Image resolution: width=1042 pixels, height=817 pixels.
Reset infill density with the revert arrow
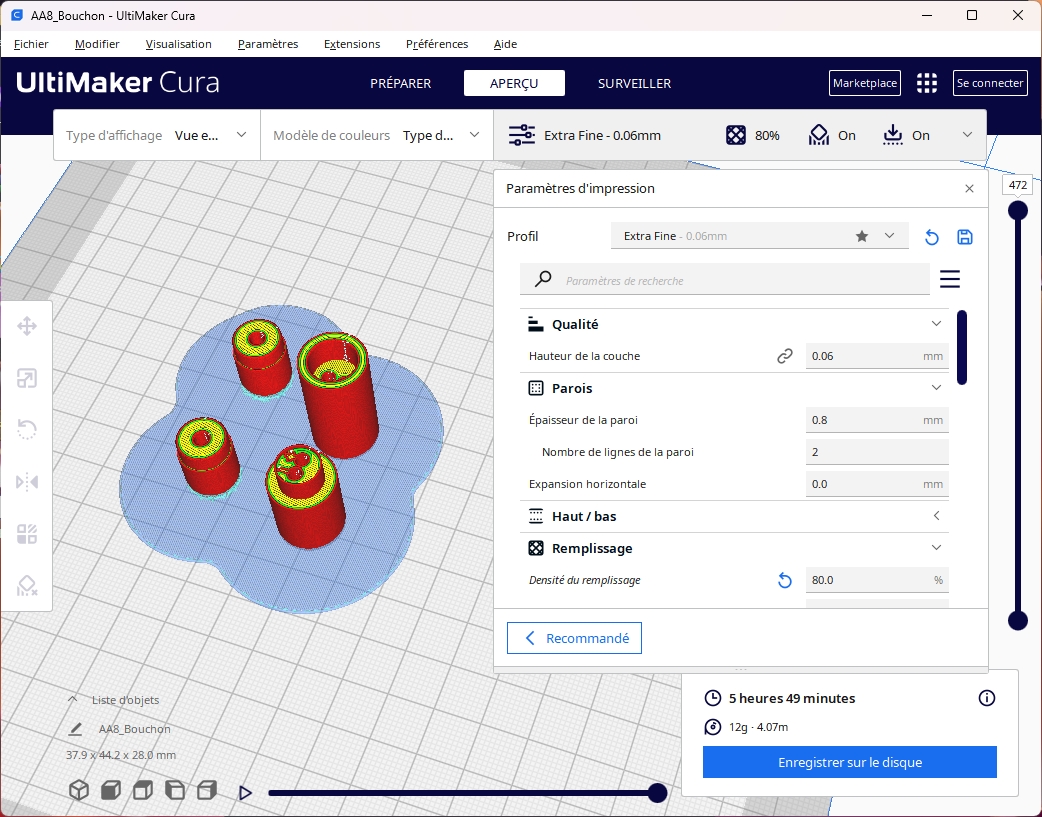pyautogui.click(x=785, y=580)
